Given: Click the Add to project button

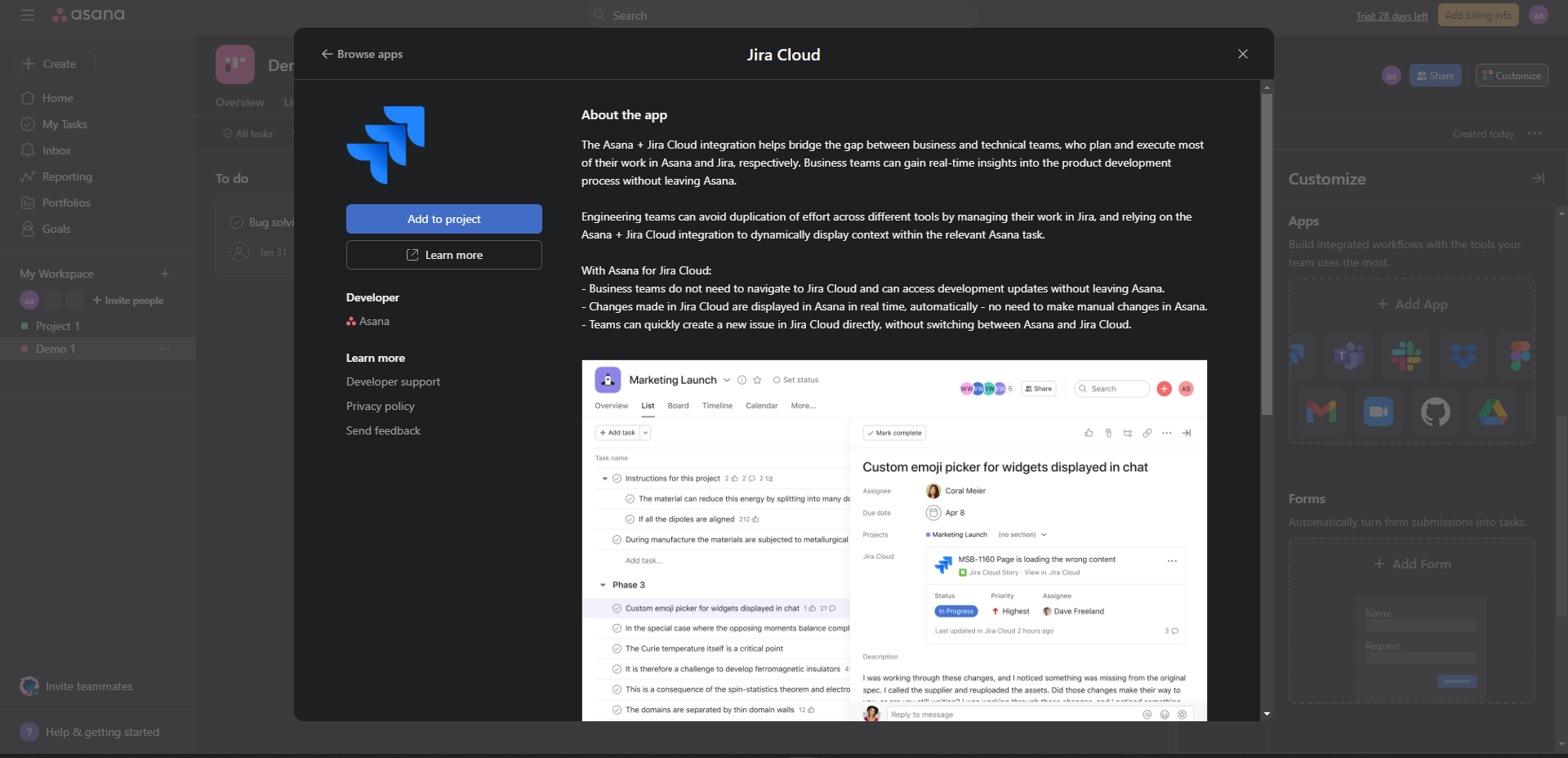Looking at the screenshot, I should point(443,219).
